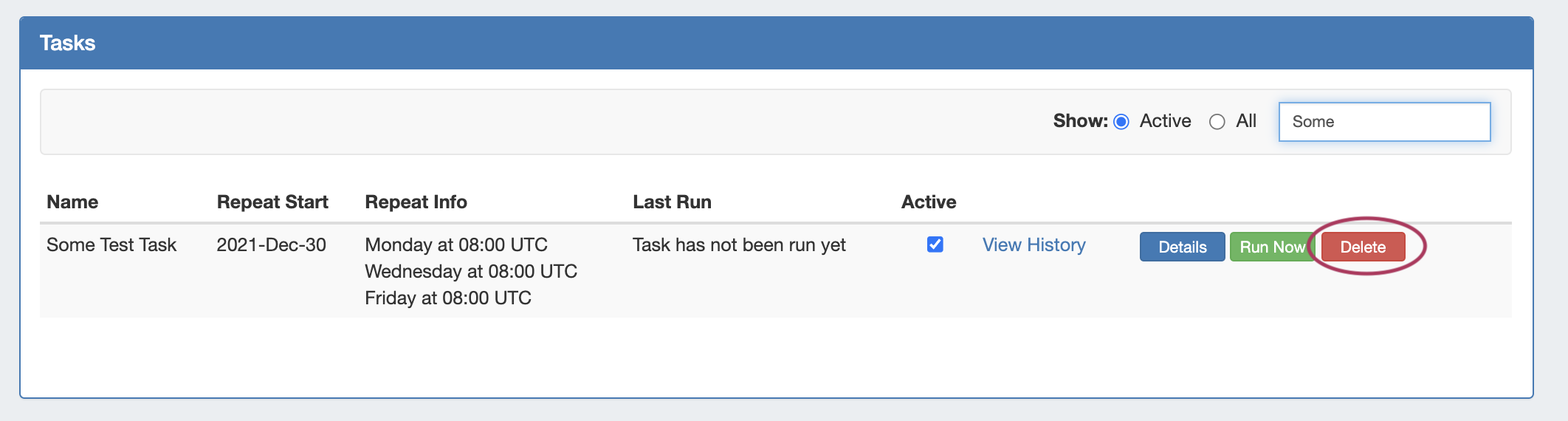This screenshot has width=1568, height=421.
Task: Hit the red Delete button
Action: pos(1363,247)
